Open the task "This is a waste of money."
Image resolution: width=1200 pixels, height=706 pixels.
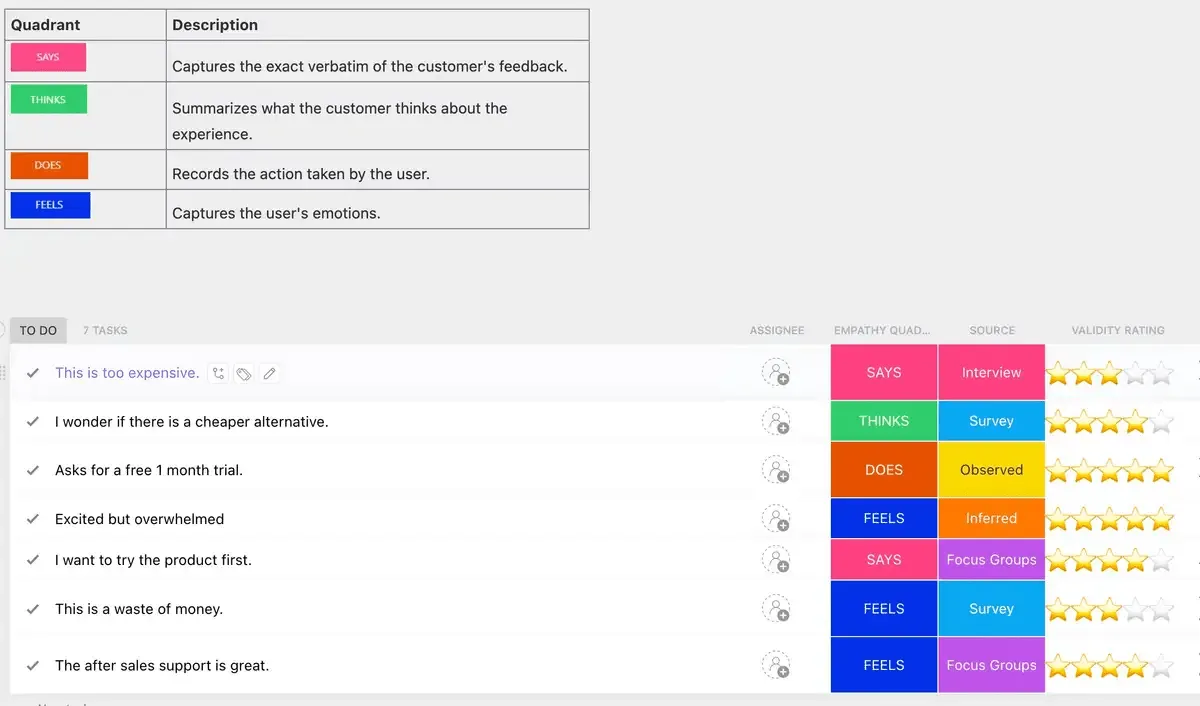tap(139, 609)
